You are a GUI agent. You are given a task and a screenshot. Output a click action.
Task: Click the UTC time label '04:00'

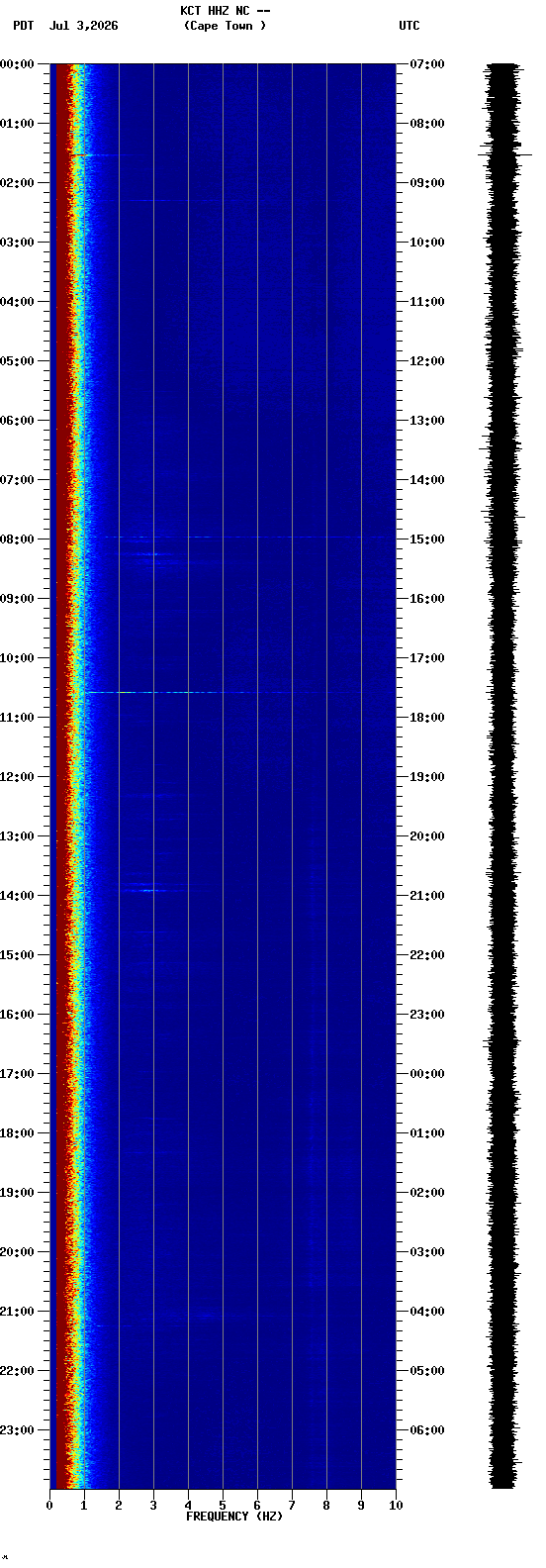click(x=427, y=1312)
